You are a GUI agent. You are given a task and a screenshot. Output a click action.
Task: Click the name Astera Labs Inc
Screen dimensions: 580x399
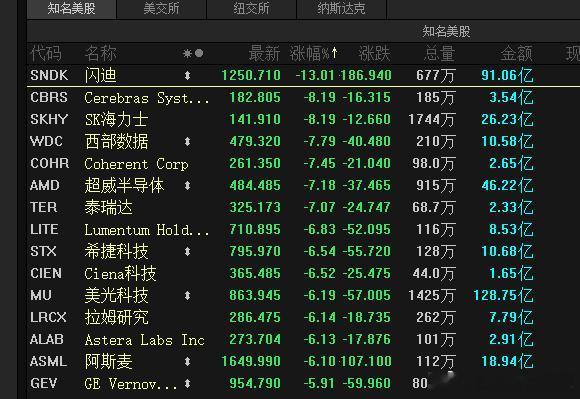(x=145, y=340)
